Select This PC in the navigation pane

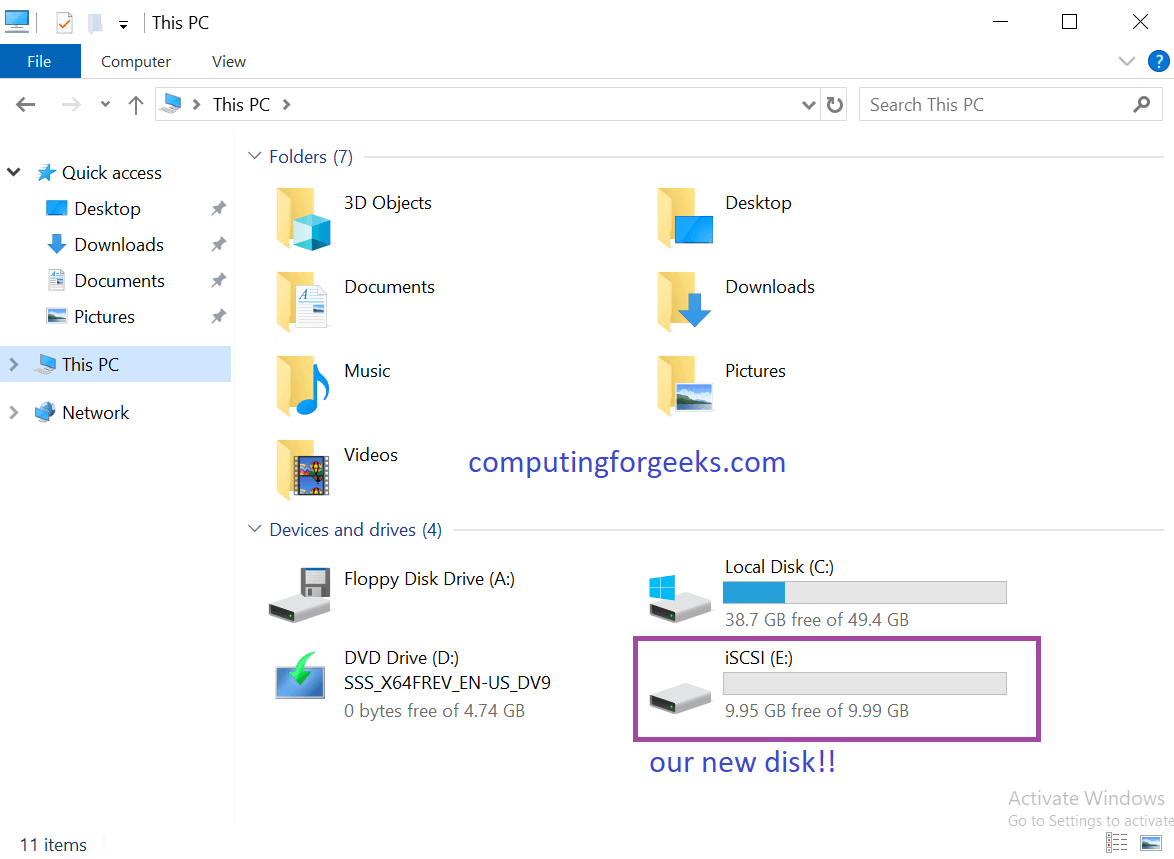click(90, 365)
